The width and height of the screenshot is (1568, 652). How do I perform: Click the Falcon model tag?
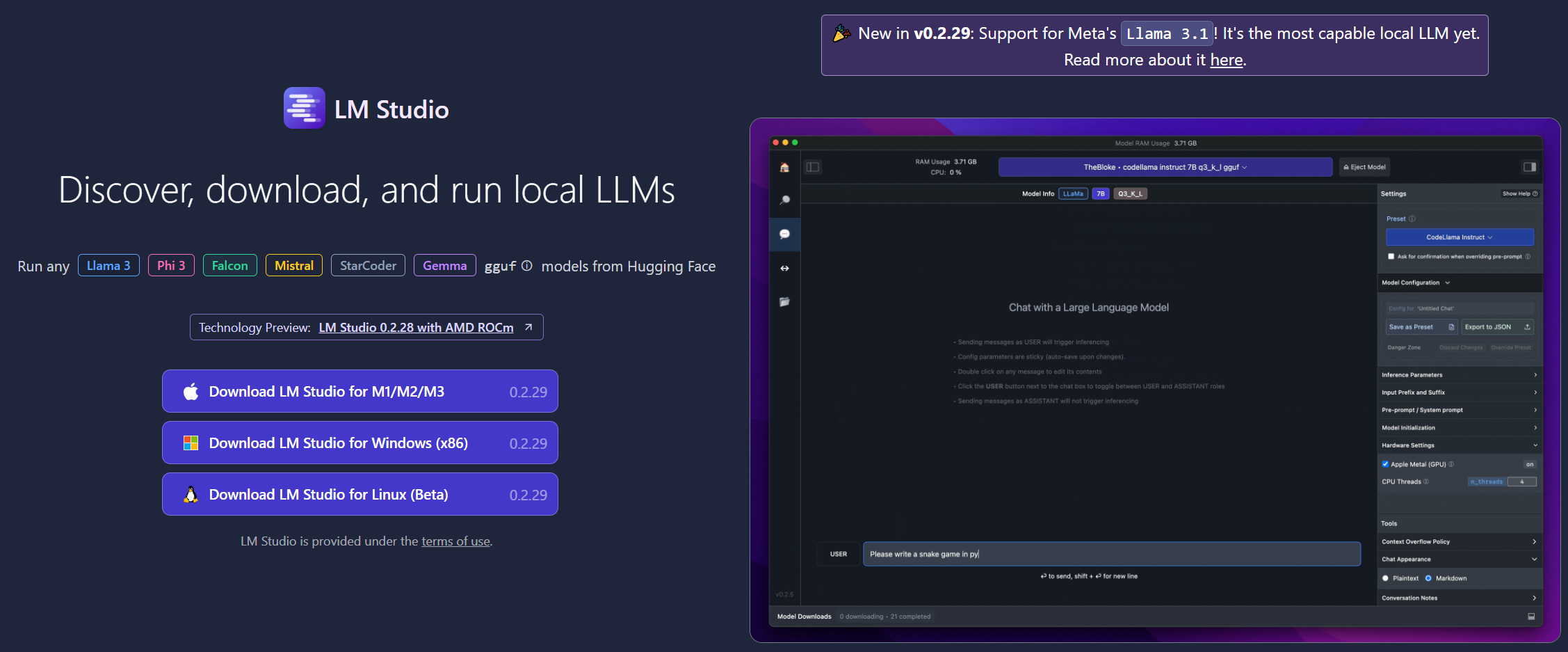tap(230, 265)
